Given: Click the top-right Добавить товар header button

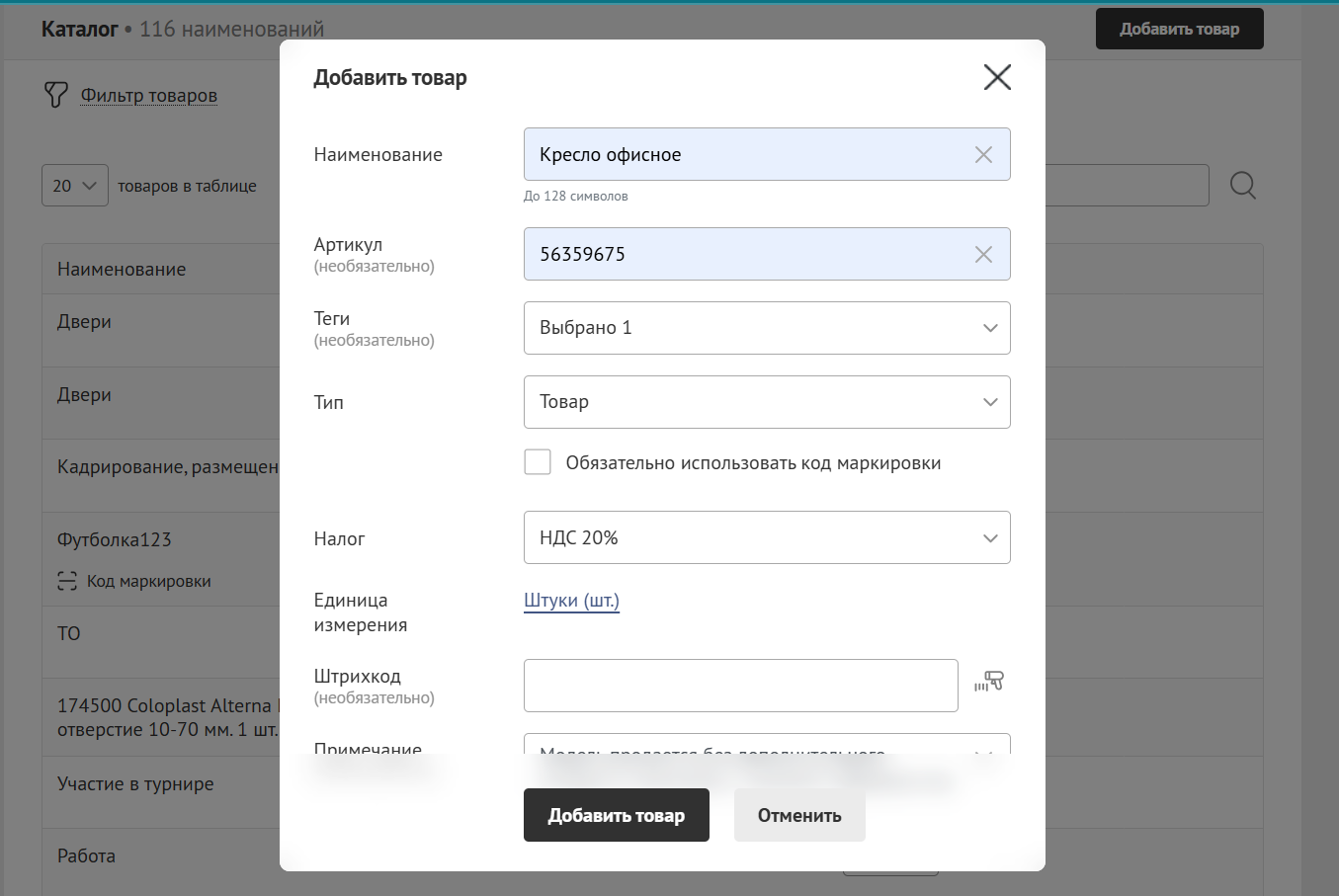Looking at the screenshot, I should click(1179, 29).
